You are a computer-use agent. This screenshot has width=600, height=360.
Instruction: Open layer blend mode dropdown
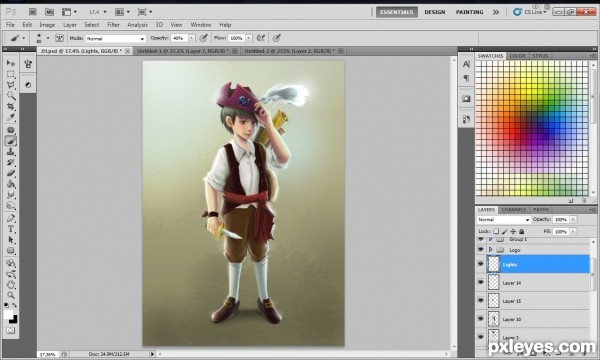pyautogui.click(x=504, y=220)
